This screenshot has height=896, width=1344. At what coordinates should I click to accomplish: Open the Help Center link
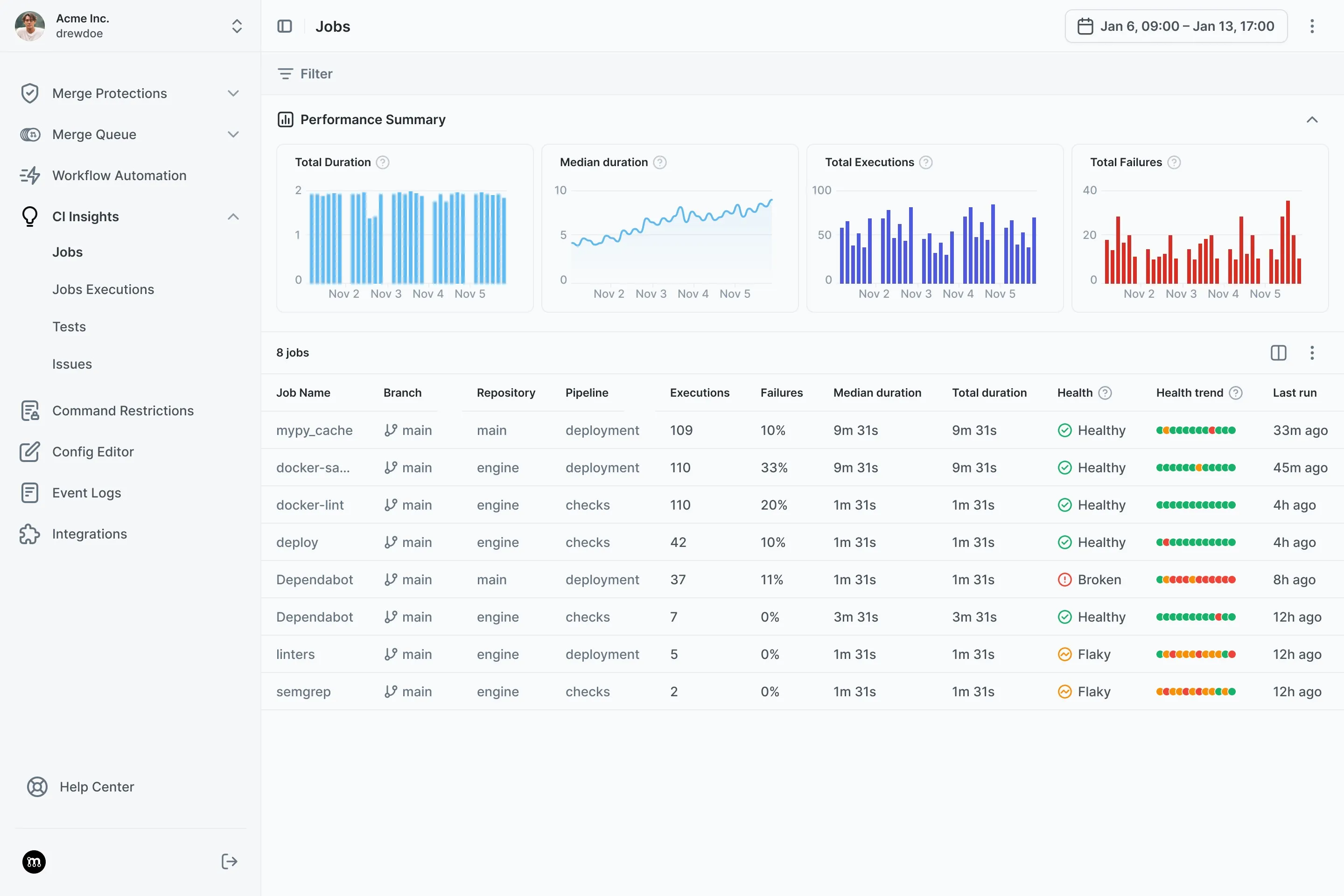point(95,786)
